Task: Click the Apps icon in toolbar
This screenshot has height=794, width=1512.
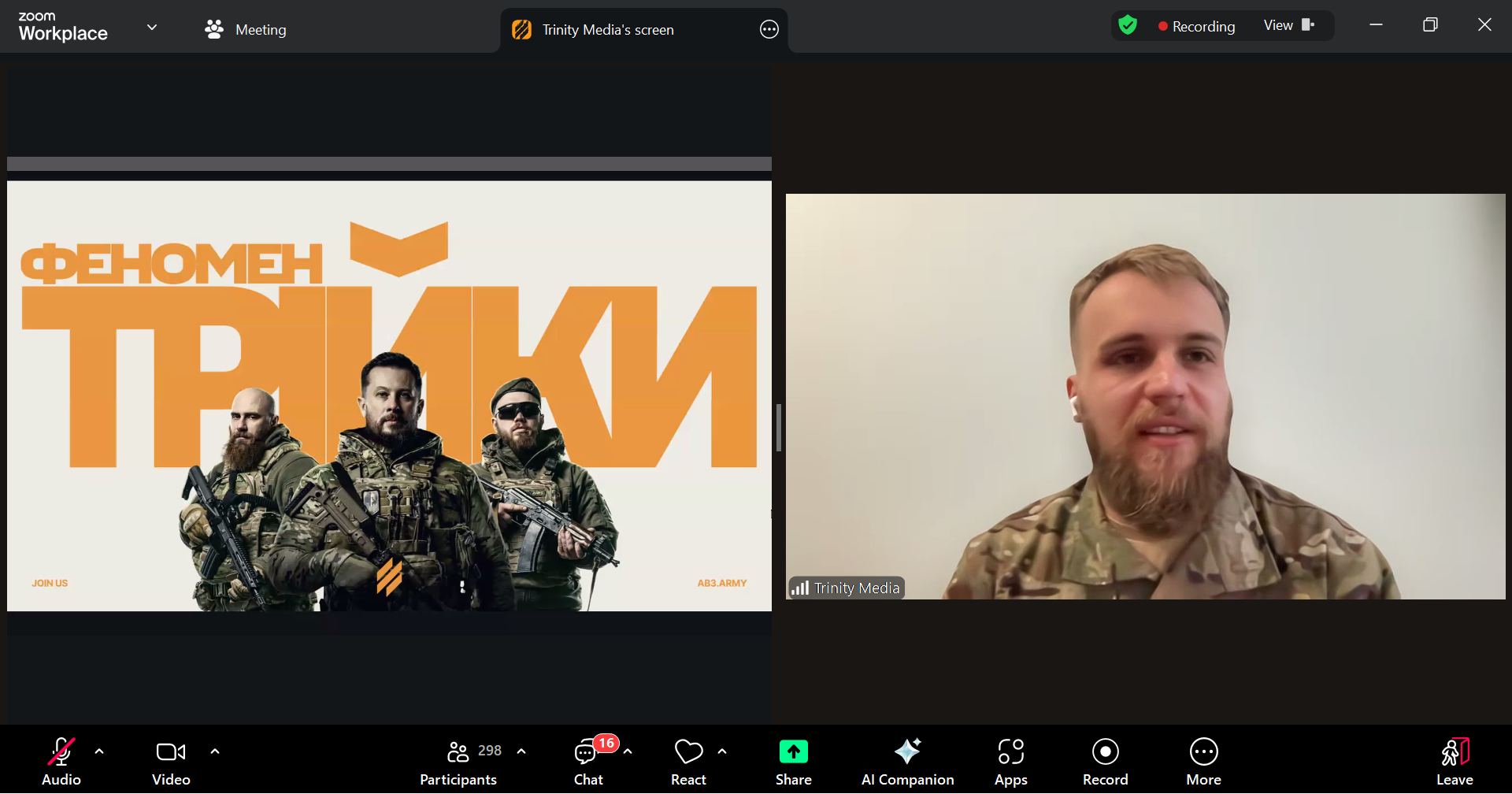Action: pos(1010,752)
